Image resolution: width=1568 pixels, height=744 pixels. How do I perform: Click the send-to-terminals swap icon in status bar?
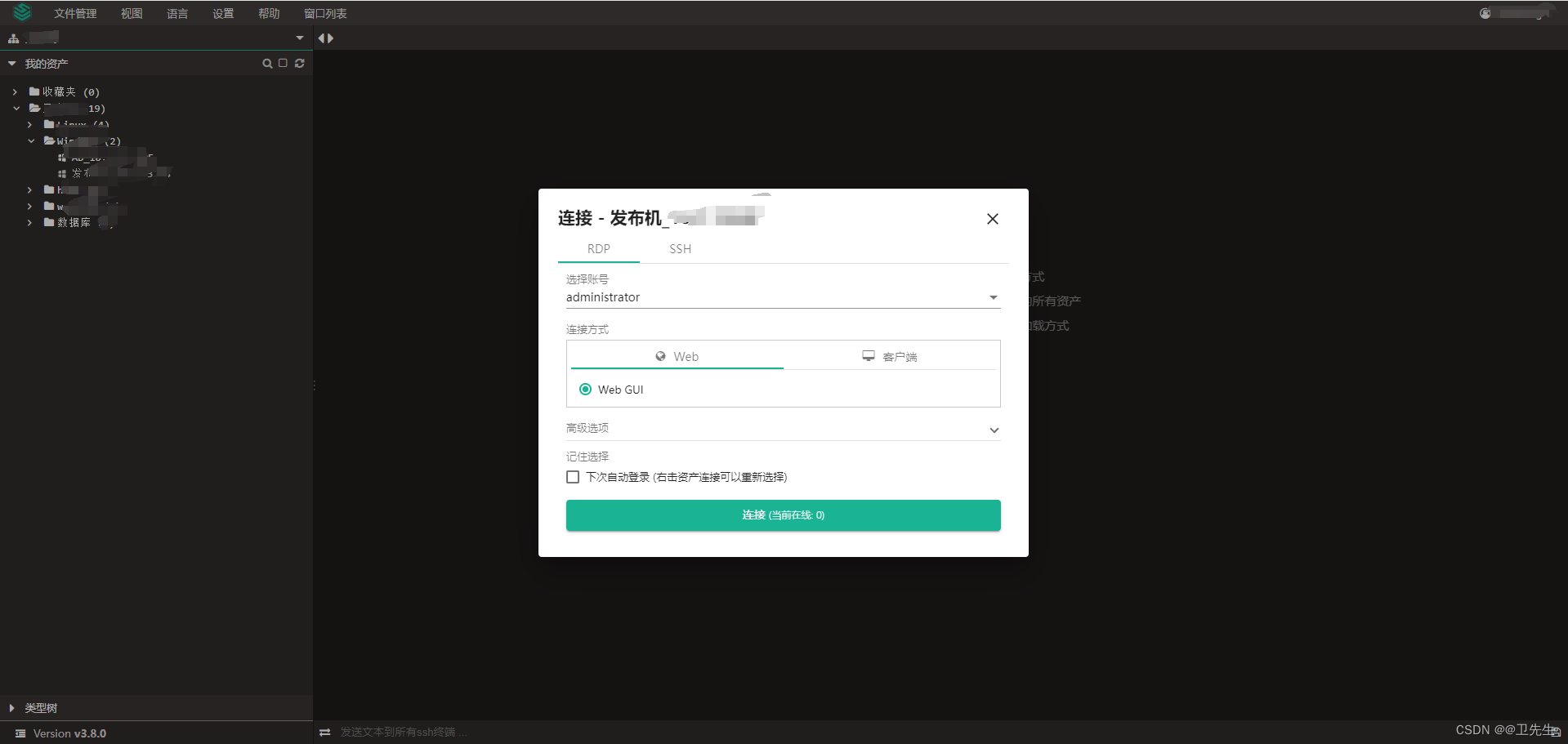[x=325, y=732]
